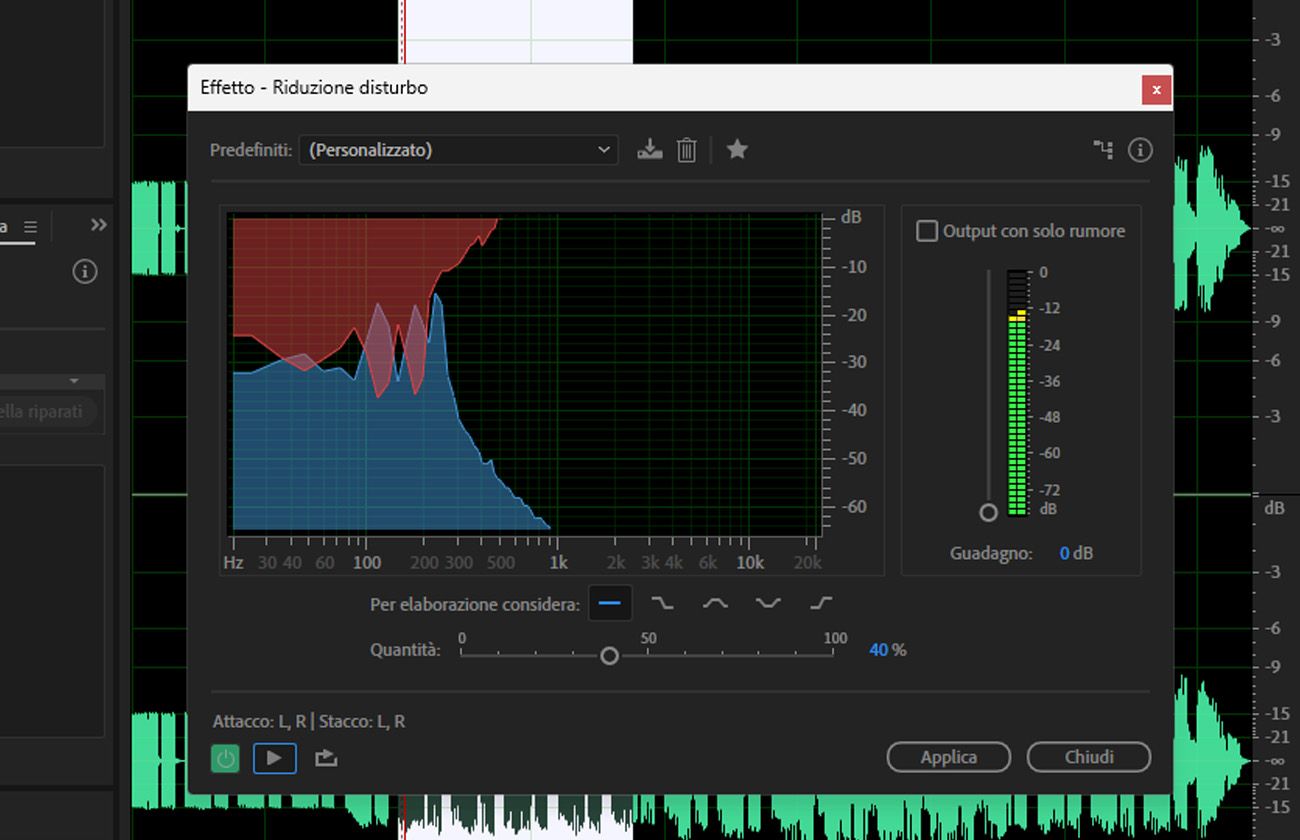1300x840 pixels.
Task: Delete the selected preset
Action: click(686, 149)
